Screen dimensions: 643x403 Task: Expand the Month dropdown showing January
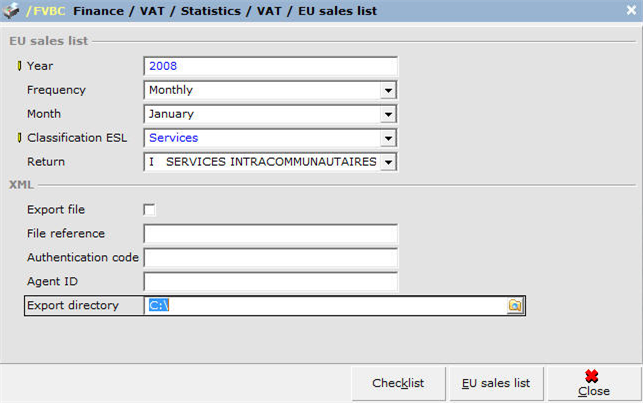pyautogui.click(x=388, y=114)
